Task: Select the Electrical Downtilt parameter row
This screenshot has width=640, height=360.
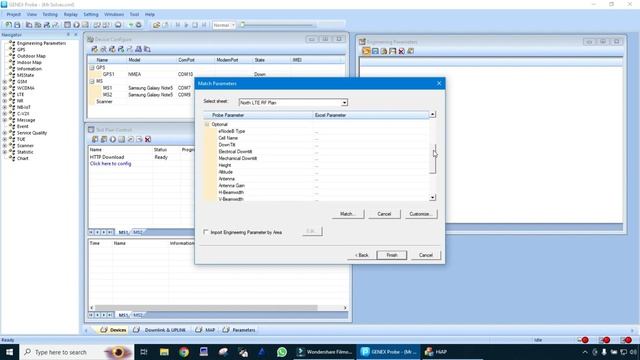Action: 316,151
